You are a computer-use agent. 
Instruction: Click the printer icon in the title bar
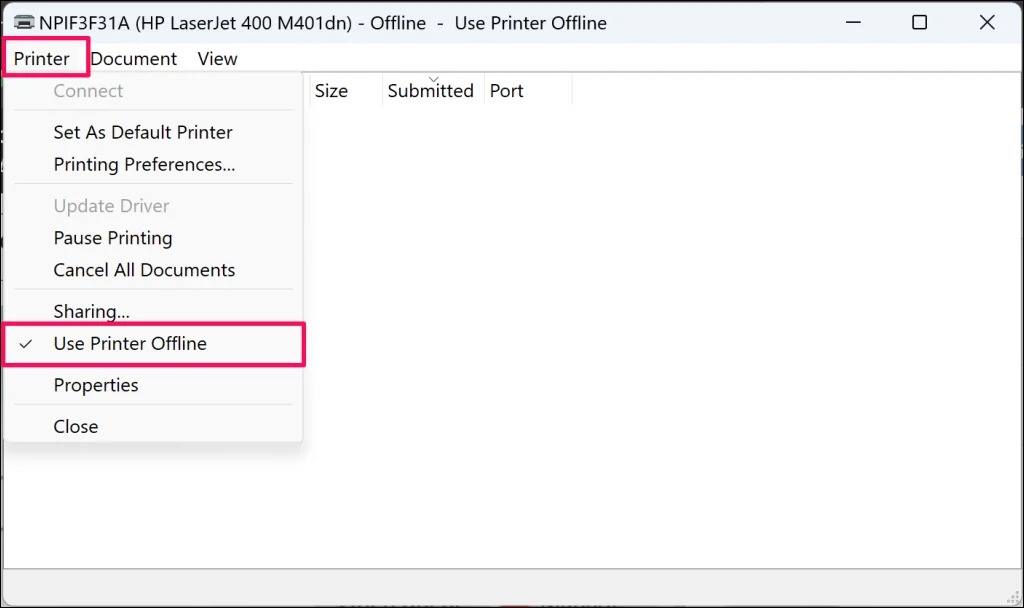click(24, 22)
